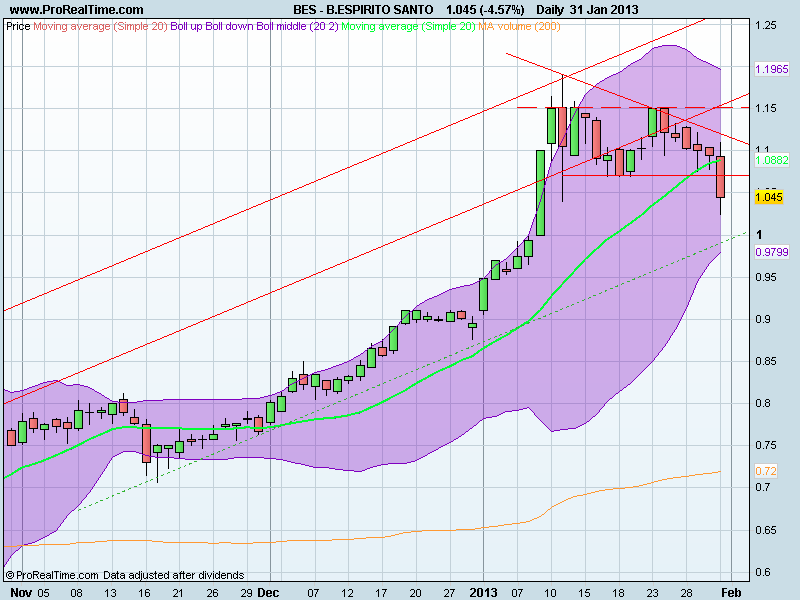Click the Price legend label

[x=18, y=26]
